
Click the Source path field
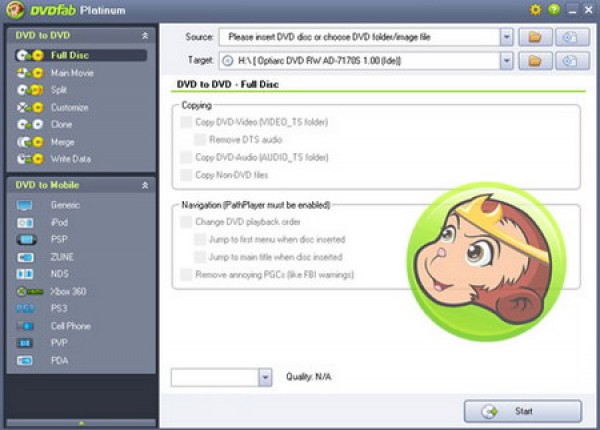coord(360,37)
